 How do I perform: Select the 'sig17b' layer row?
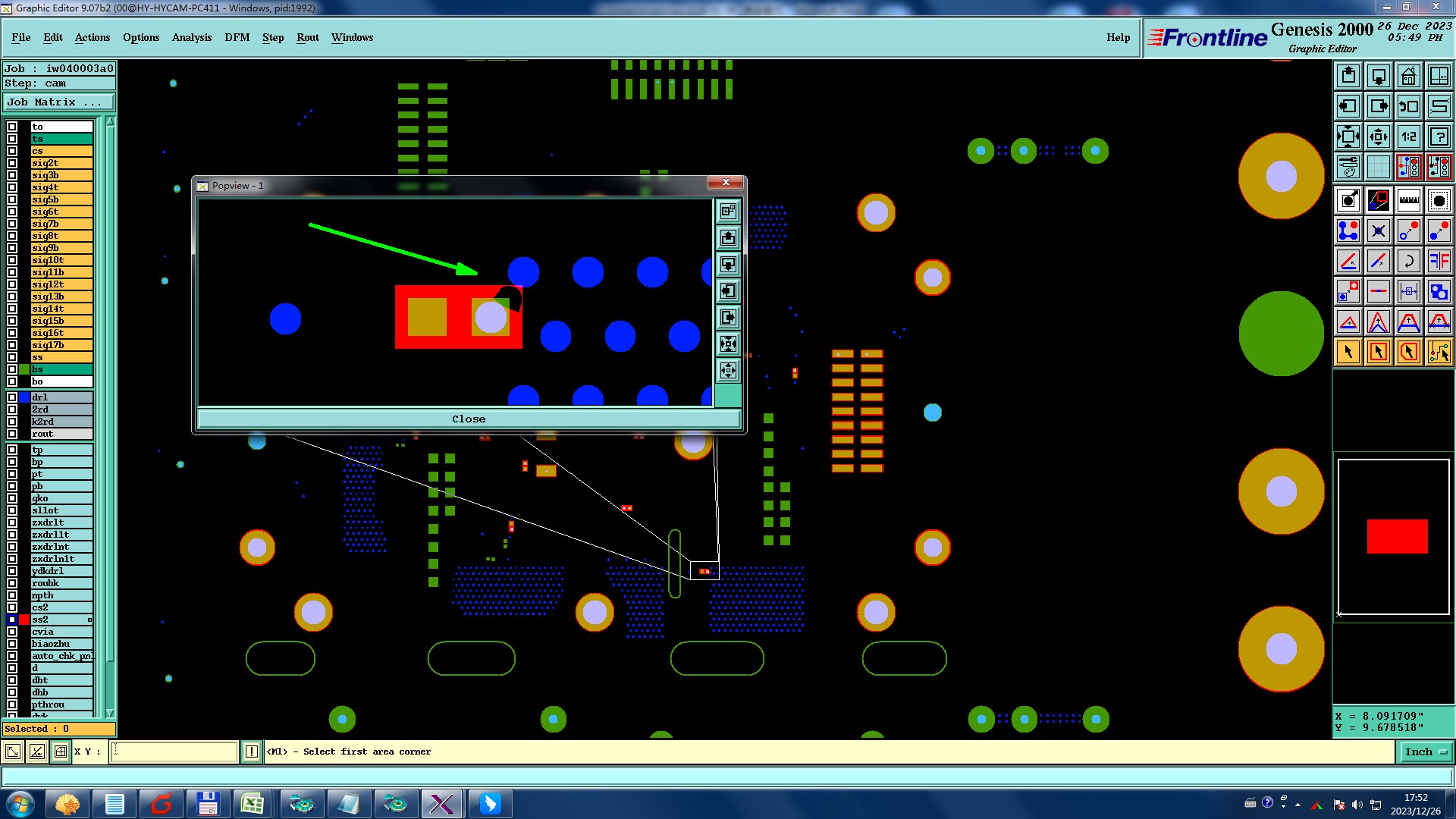[61, 345]
